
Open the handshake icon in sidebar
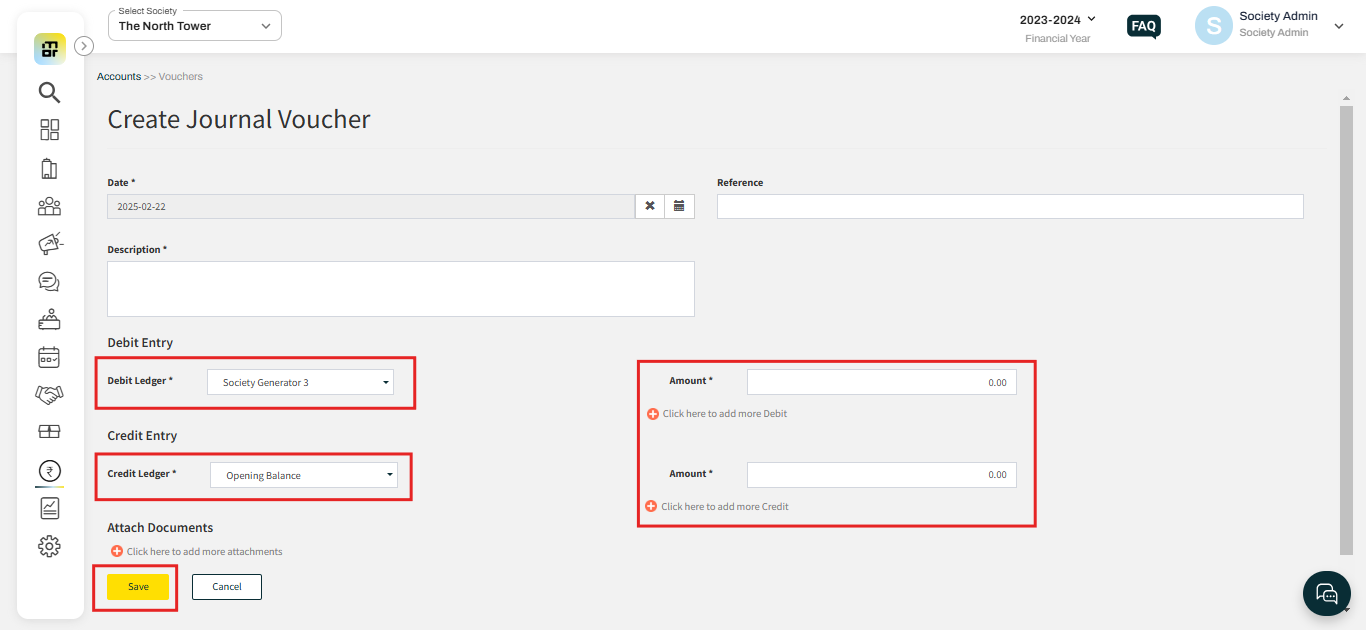[x=49, y=395]
